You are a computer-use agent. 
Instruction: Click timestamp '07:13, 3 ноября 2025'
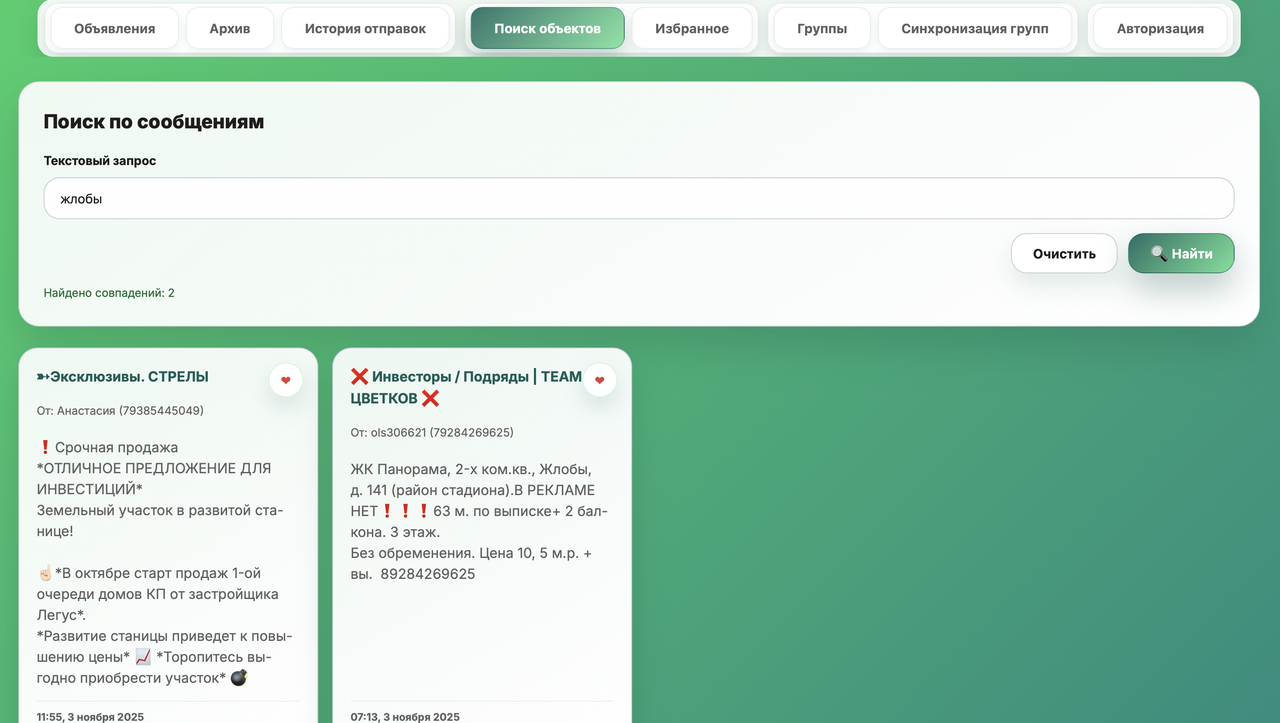tap(405, 717)
